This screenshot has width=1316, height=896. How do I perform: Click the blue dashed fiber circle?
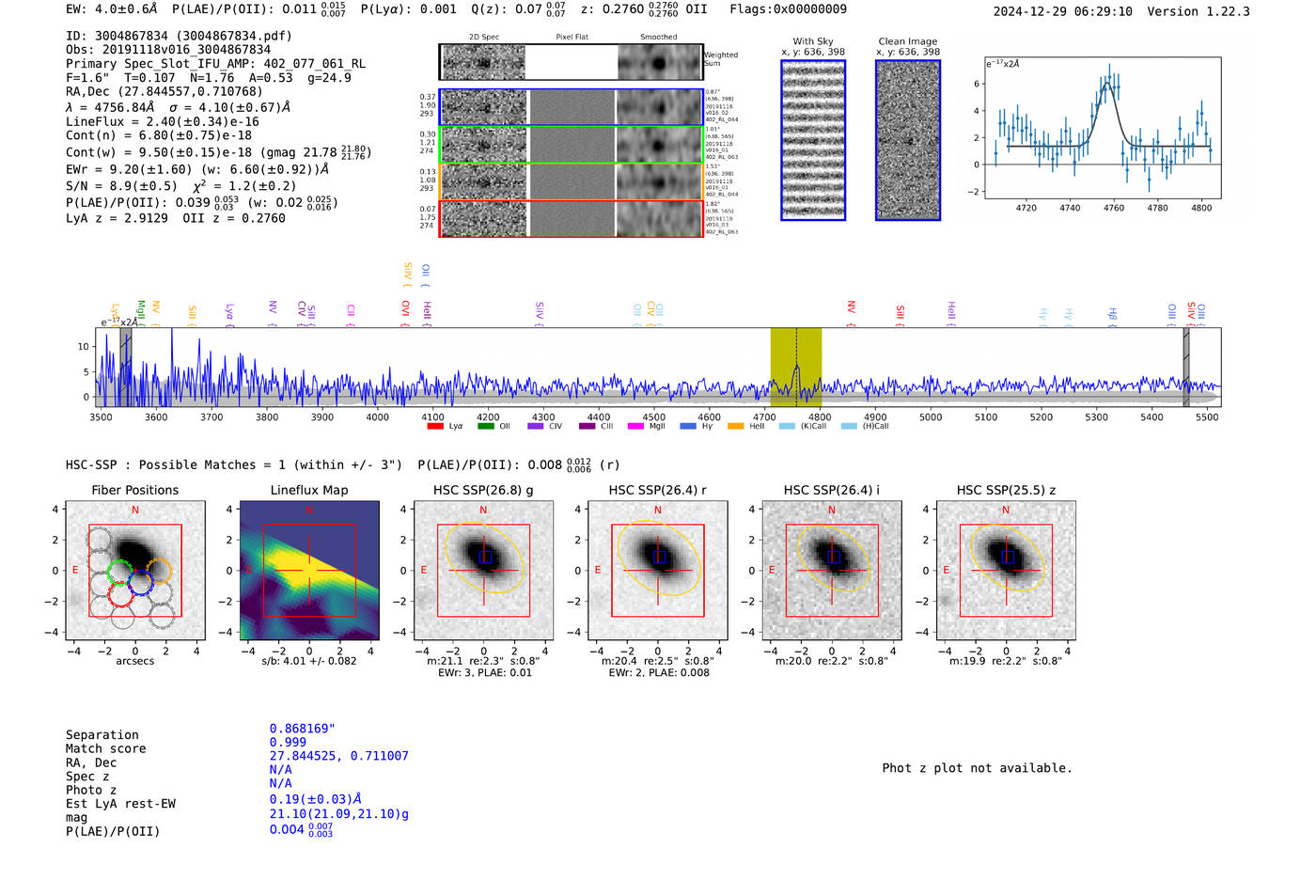140,582
